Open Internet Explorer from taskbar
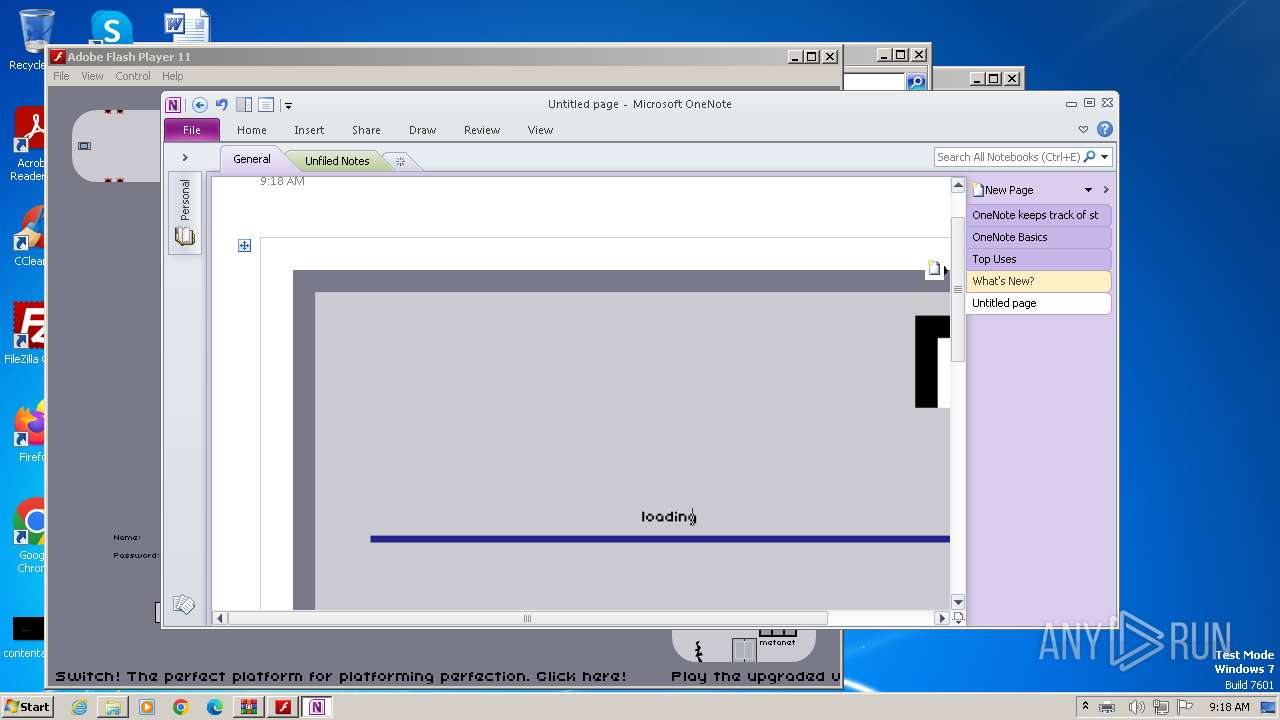This screenshot has height=720, width=1280. [x=79, y=707]
